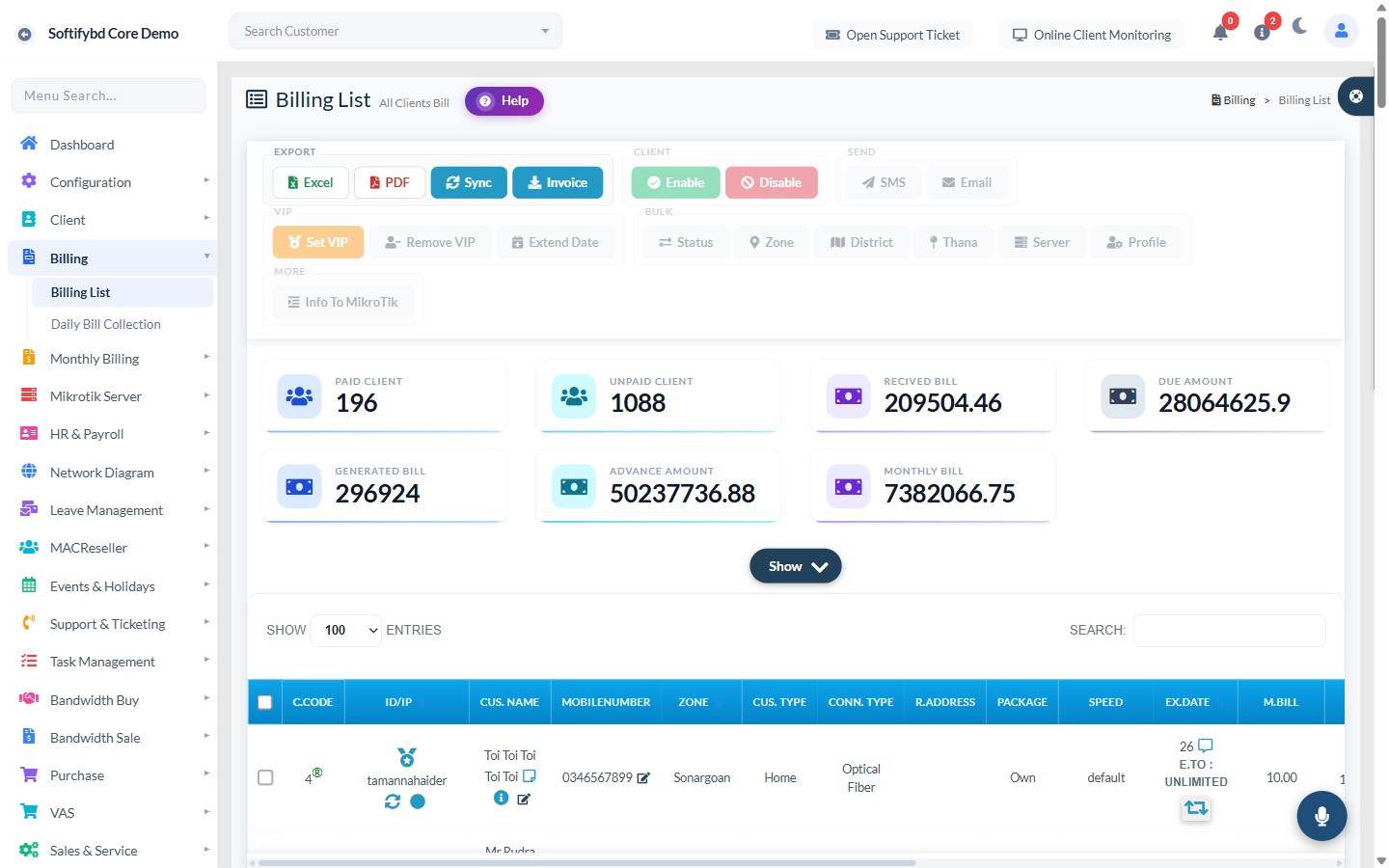
Task: Toggle dark mode moon icon
Action: (1300, 26)
